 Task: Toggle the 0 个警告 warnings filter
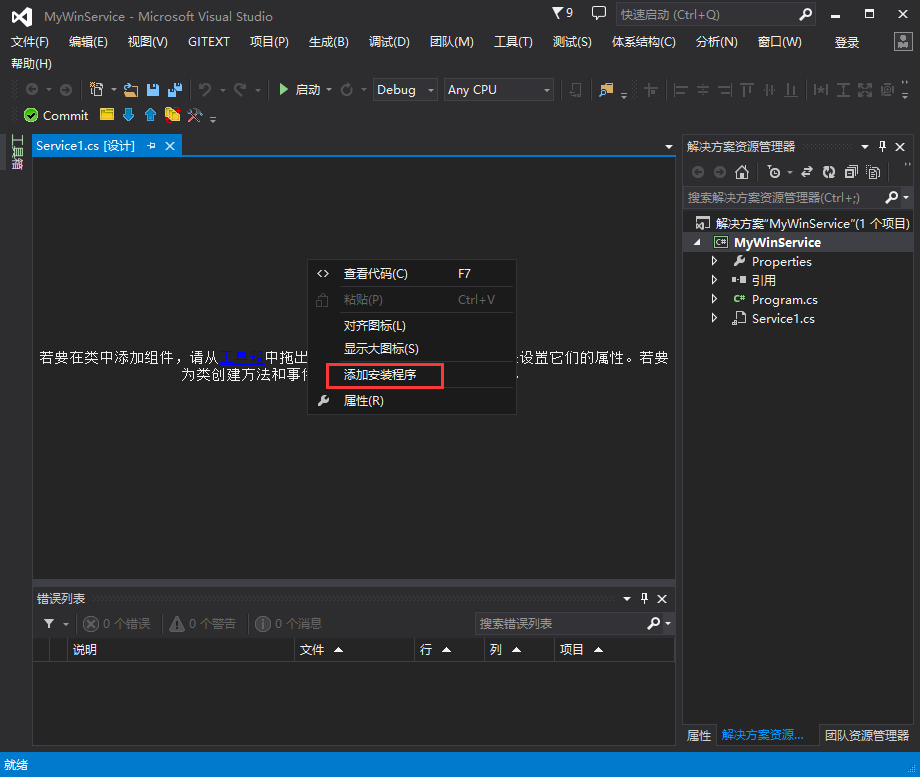click(x=202, y=624)
